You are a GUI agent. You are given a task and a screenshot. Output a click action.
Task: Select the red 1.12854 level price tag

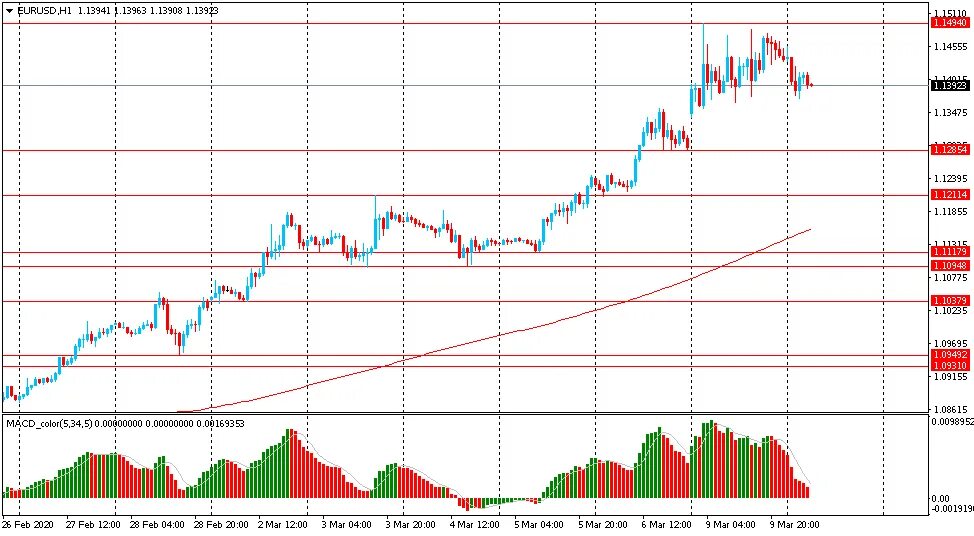pyautogui.click(x=950, y=150)
